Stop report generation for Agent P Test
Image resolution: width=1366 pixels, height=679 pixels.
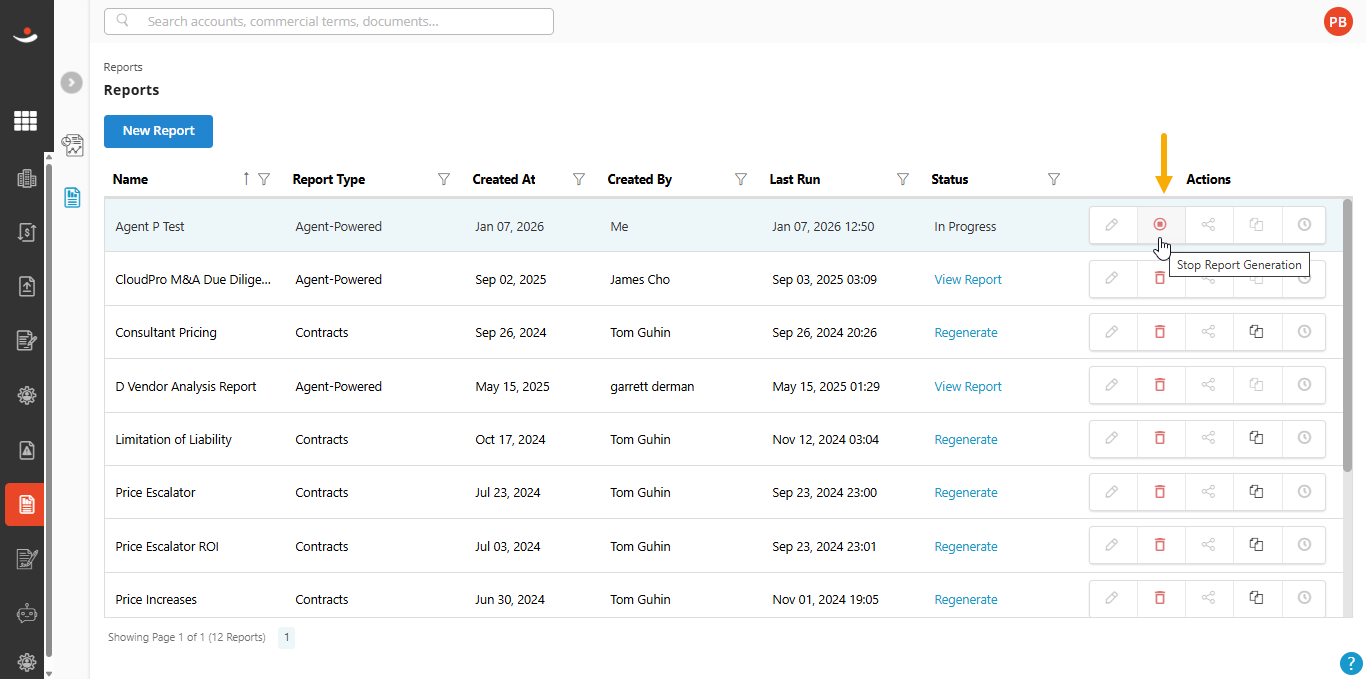point(1160,225)
